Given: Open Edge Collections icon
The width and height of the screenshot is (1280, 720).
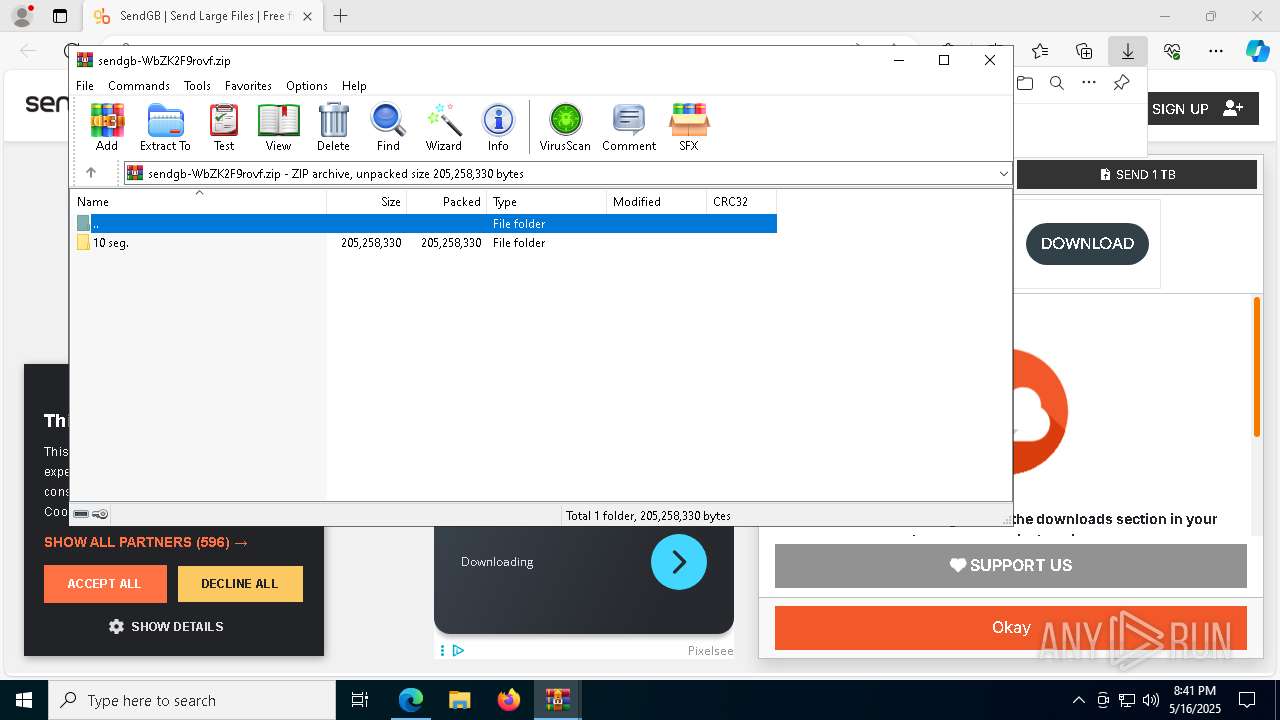Looking at the screenshot, I should (x=1084, y=51).
